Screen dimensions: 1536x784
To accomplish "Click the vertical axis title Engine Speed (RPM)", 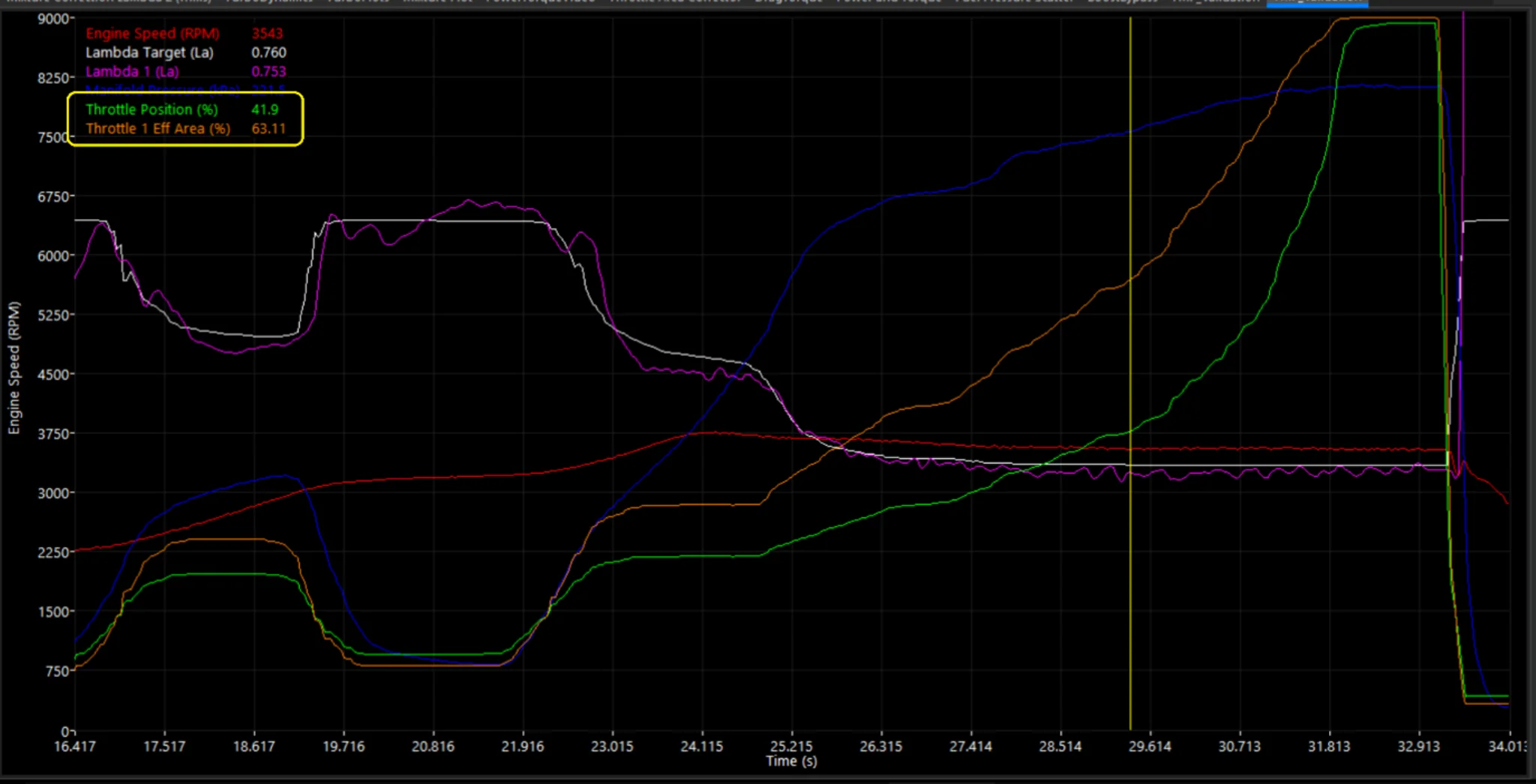I will click(13, 367).
